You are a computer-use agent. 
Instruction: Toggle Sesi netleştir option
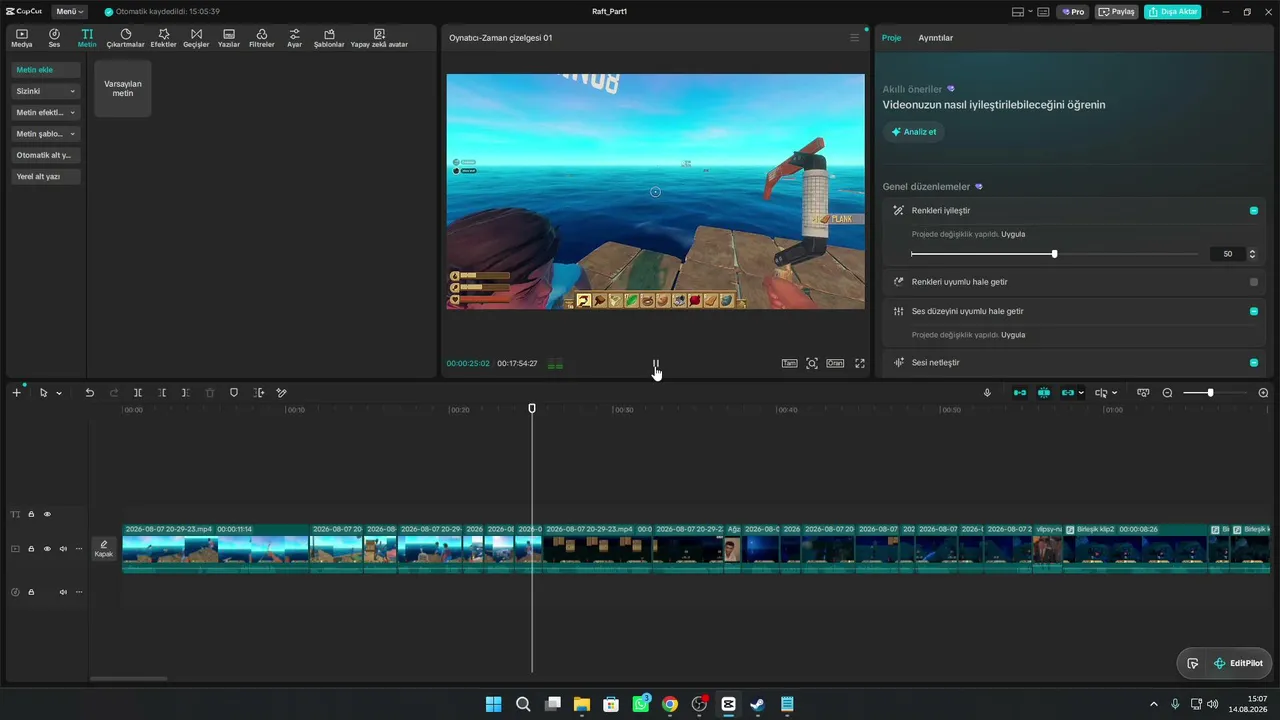pos(1254,362)
